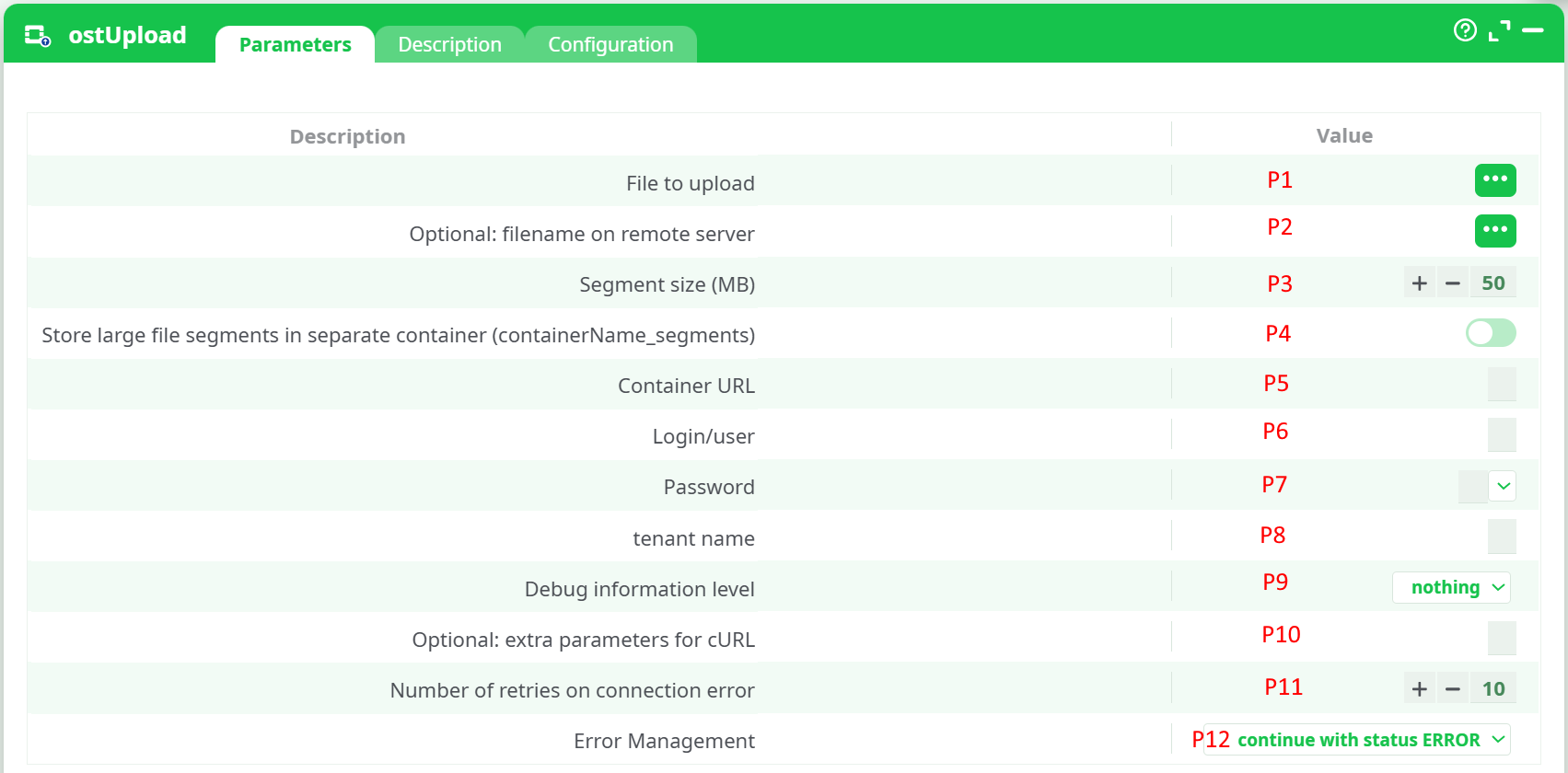
Task: Click the Container URL input field
Action: 1502,385
